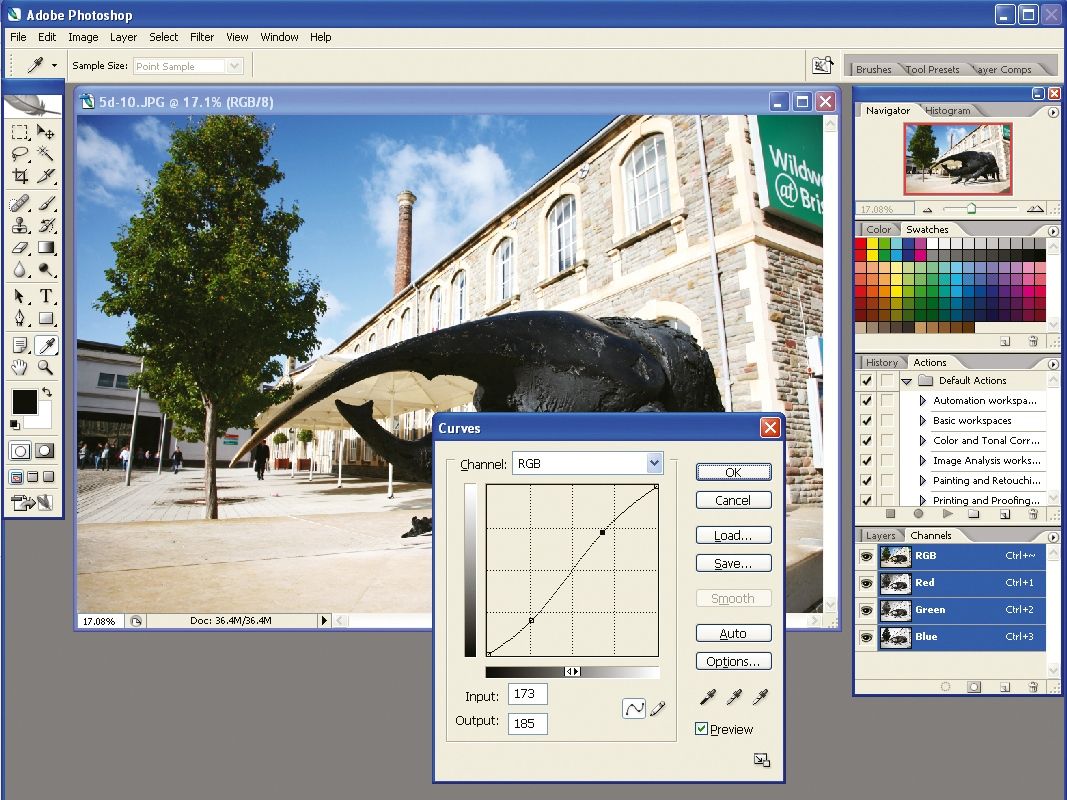The width and height of the screenshot is (1067, 800).
Task: Click the Auto button in Curves
Action: 733,632
